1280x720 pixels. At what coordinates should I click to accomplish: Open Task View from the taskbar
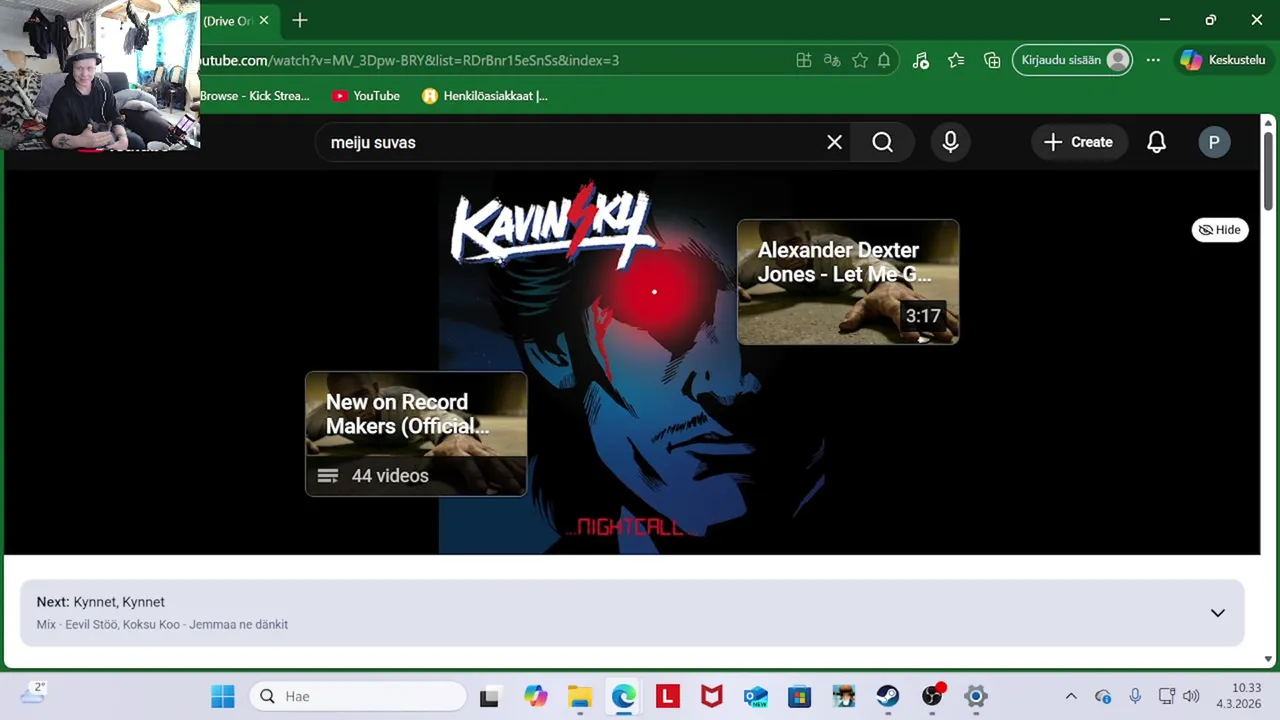point(489,696)
